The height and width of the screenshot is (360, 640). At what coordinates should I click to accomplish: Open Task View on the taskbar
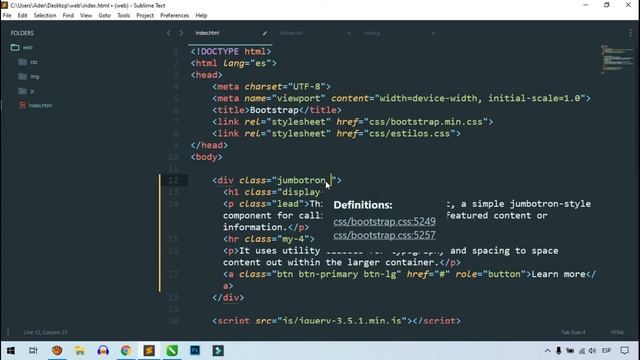pyautogui.click(x=33, y=351)
